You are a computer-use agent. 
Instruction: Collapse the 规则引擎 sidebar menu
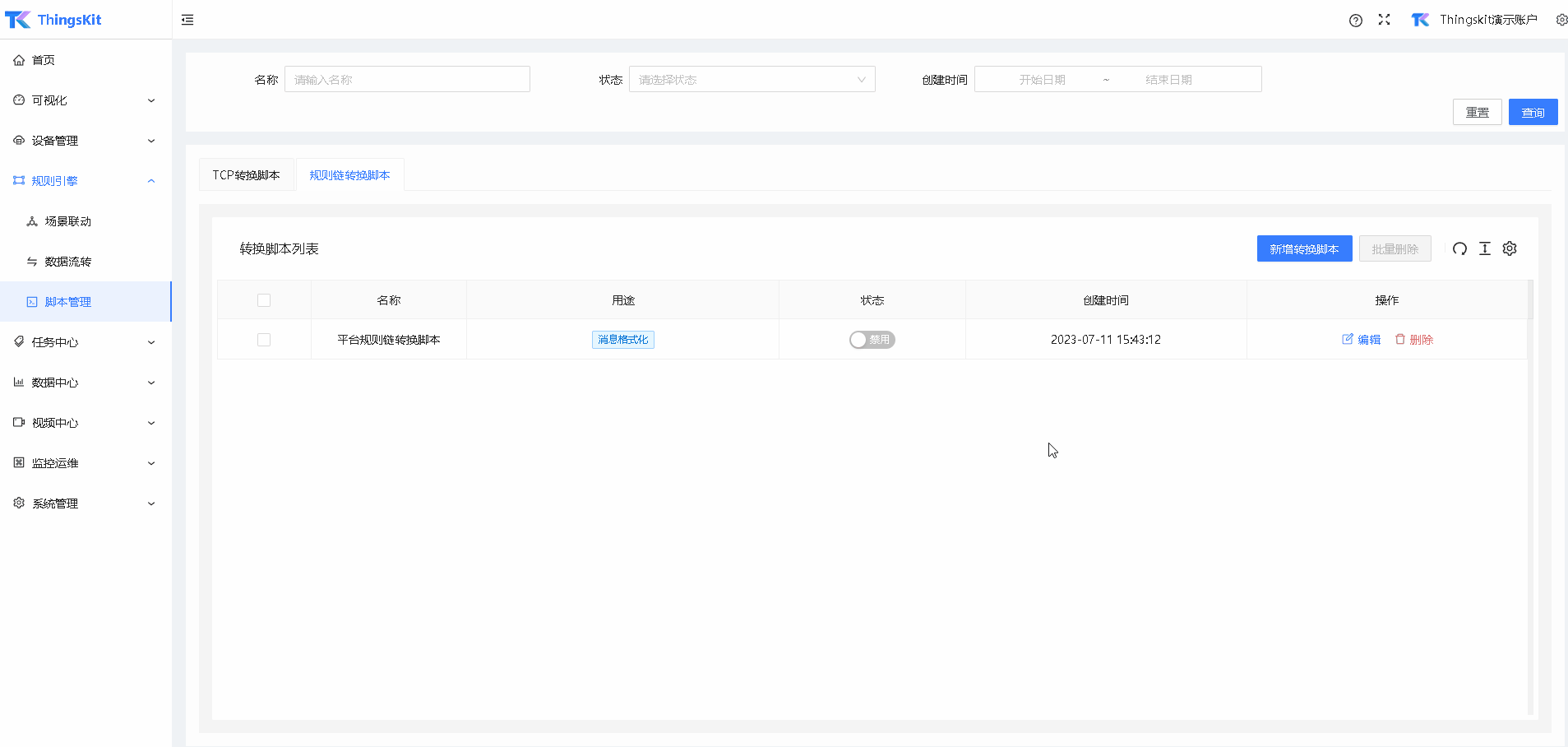tap(86, 181)
